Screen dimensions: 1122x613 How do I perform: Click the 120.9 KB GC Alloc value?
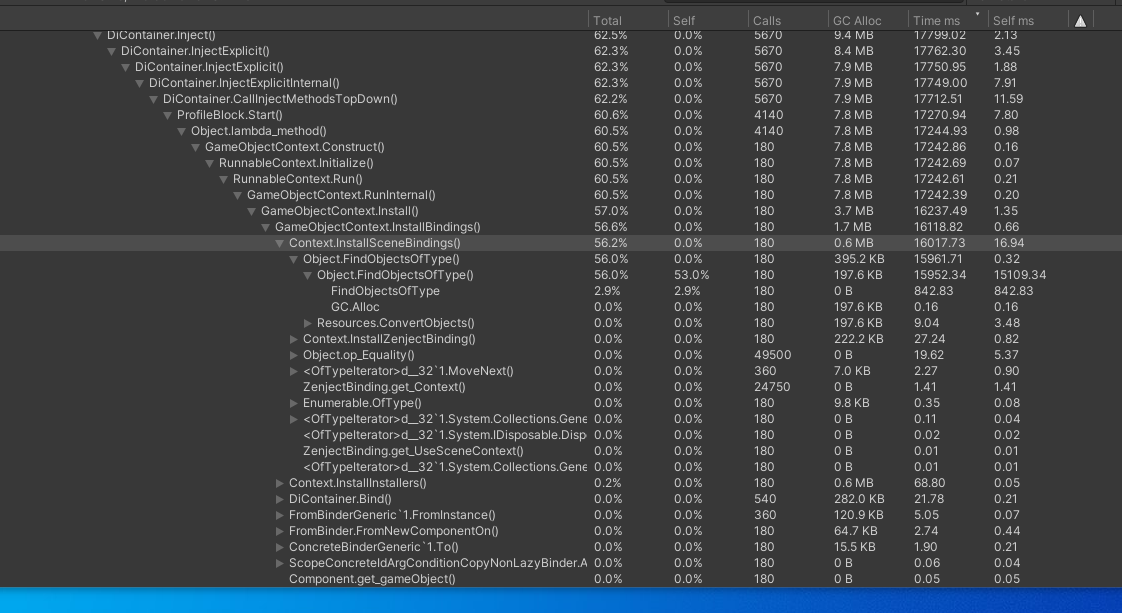click(858, 515)
